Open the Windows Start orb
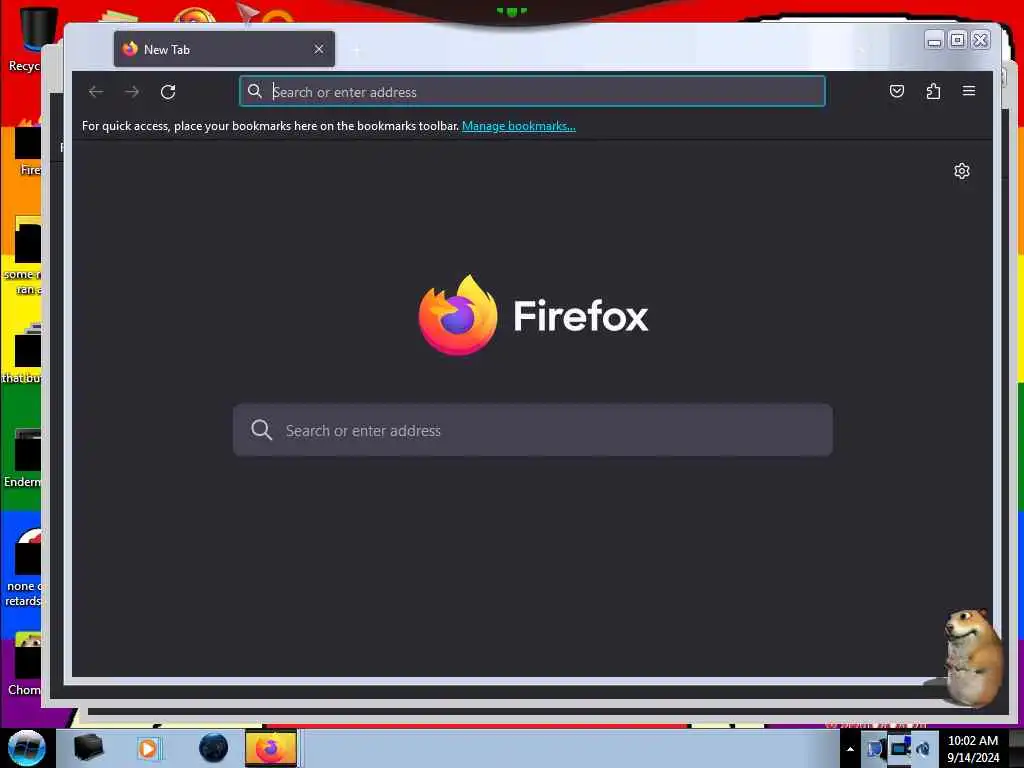Viewport: 1024px width, 768px height. (x=27, y=748)
